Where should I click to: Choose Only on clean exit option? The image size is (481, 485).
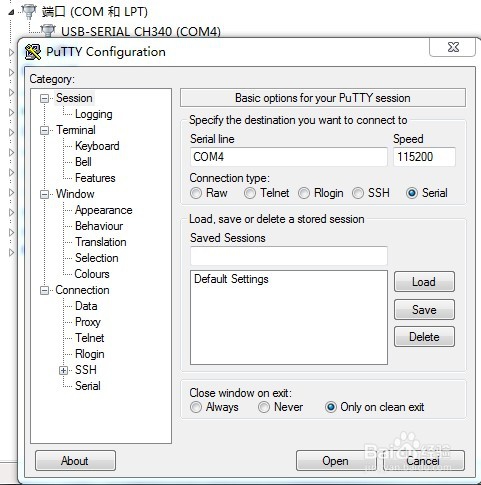(330, 407)
